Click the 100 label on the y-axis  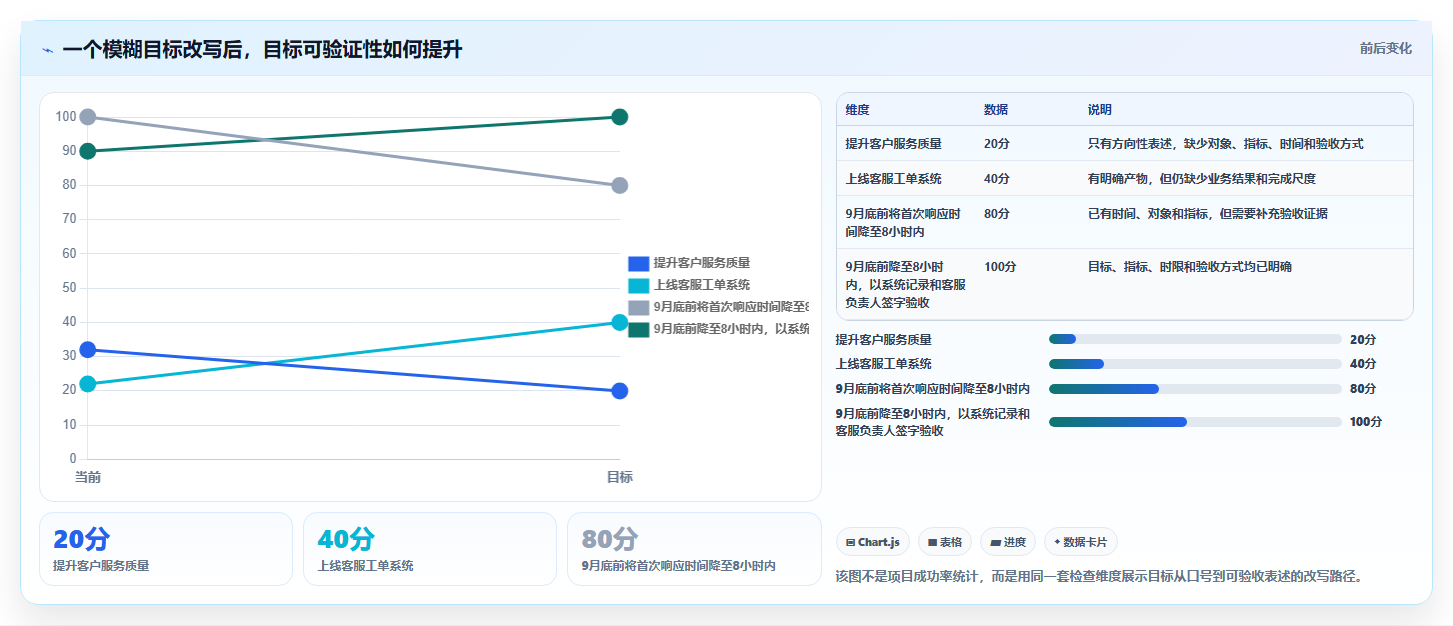pos(66,117)
